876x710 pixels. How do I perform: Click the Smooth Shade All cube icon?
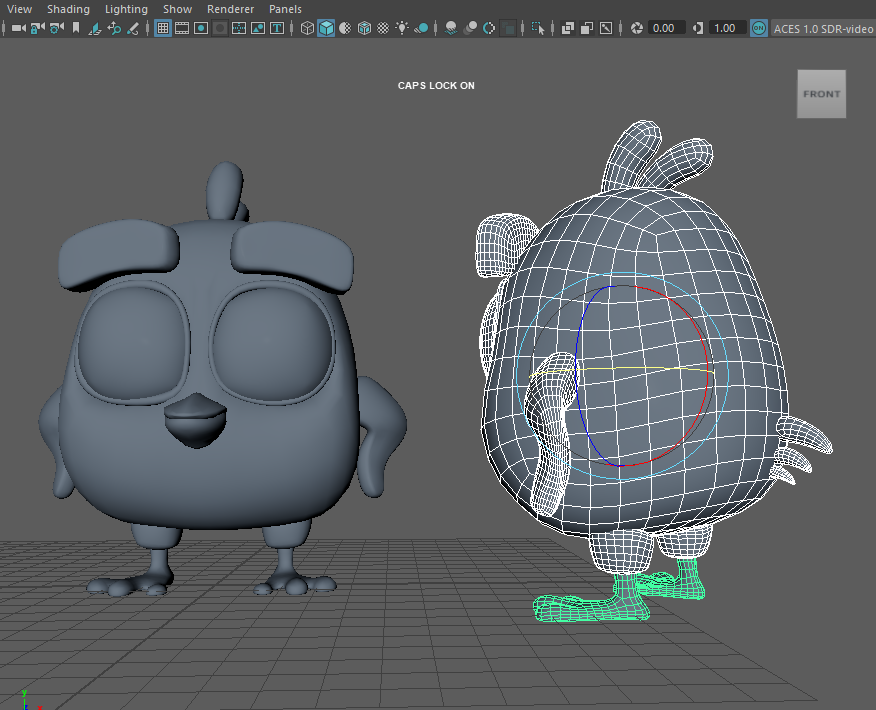[x=326, y=28]
